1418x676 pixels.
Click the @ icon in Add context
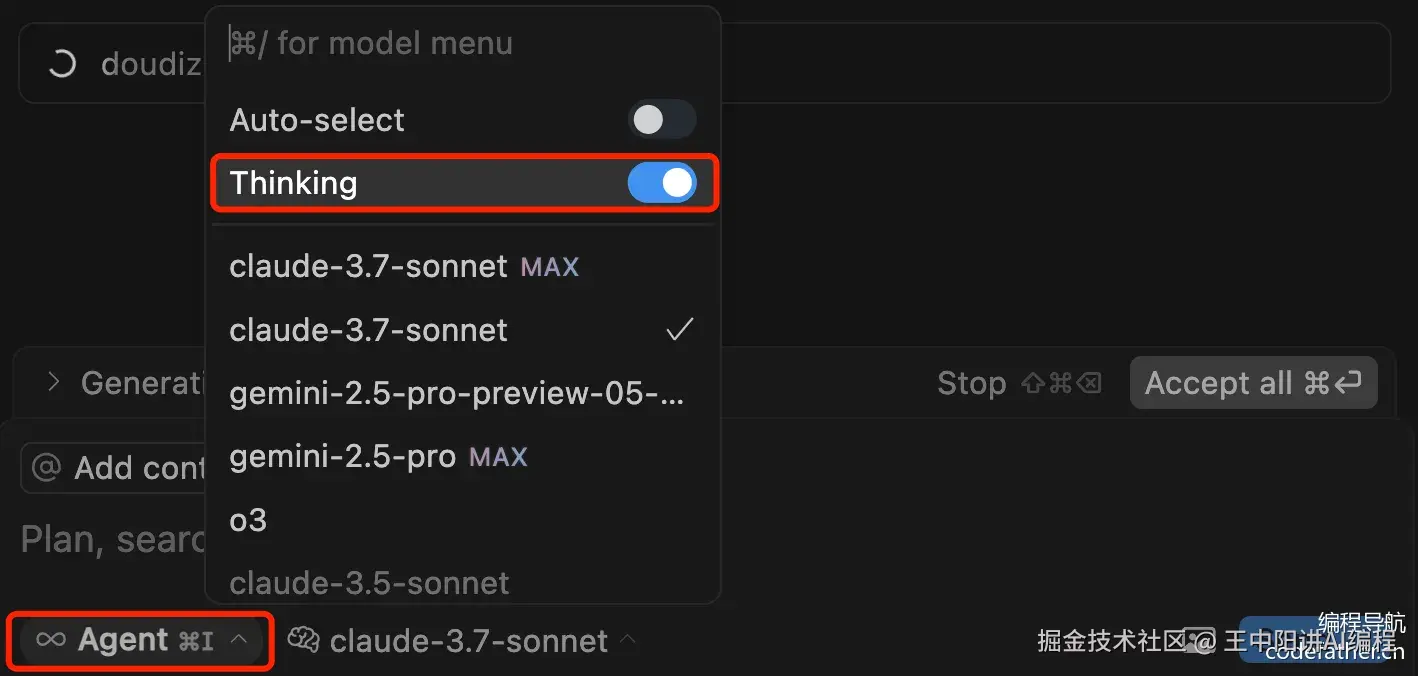(x=46, y=467)
